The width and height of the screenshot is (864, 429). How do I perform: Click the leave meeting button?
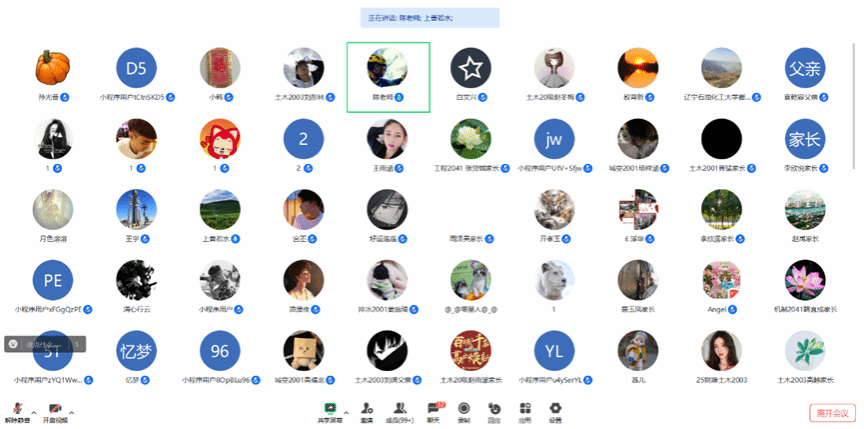(x=832, y=413)
